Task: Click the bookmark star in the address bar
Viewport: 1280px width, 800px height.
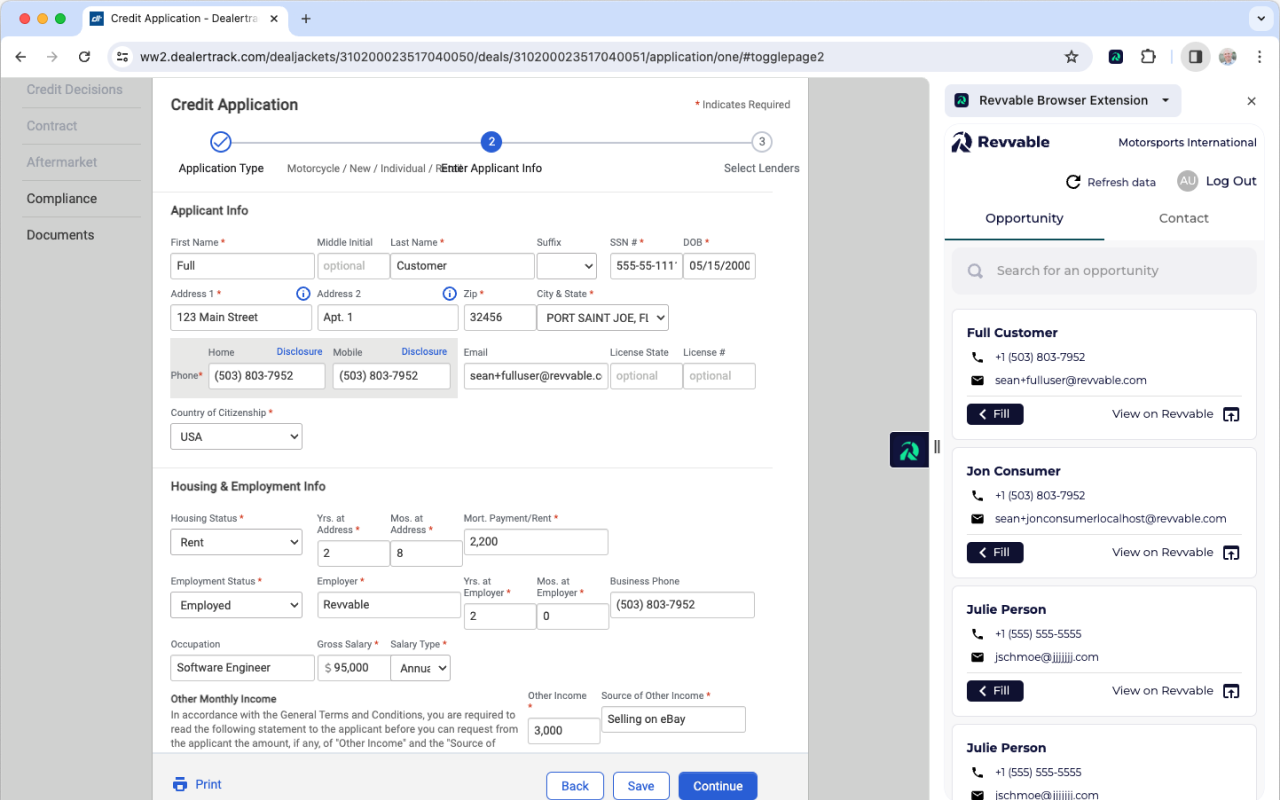Action: tap(1071, 57)
